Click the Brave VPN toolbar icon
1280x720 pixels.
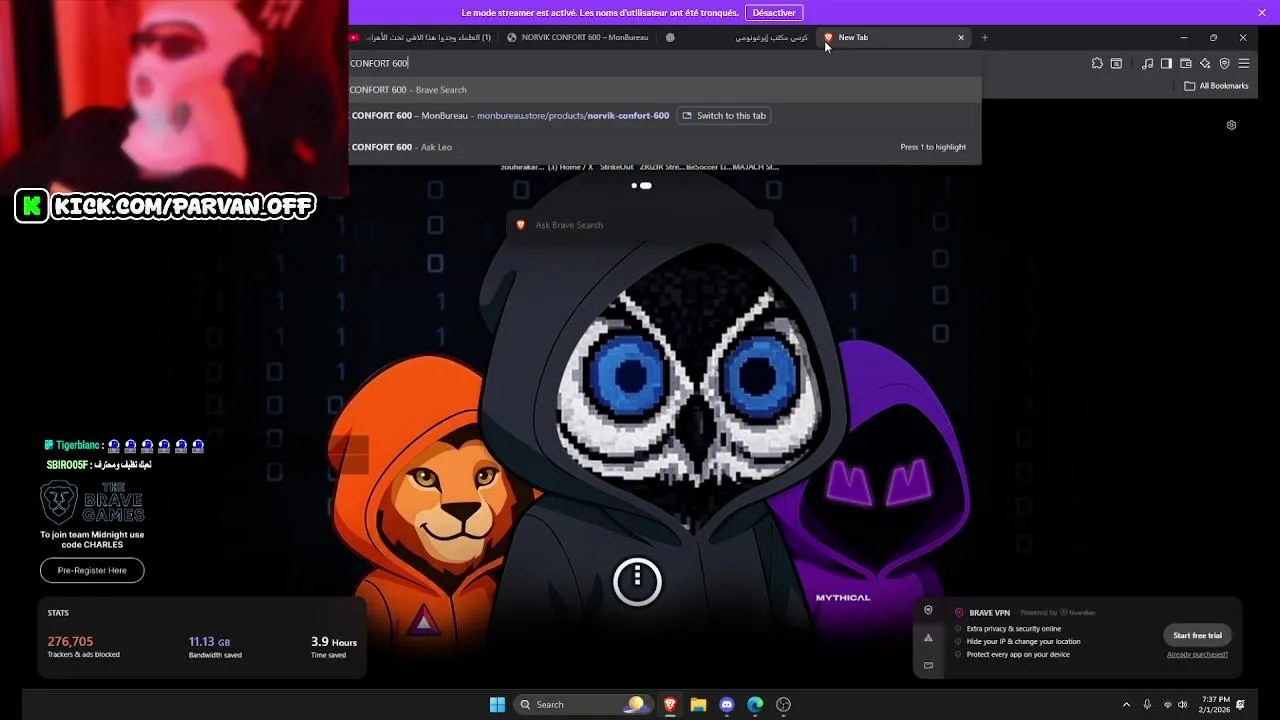coord(1224,63)
